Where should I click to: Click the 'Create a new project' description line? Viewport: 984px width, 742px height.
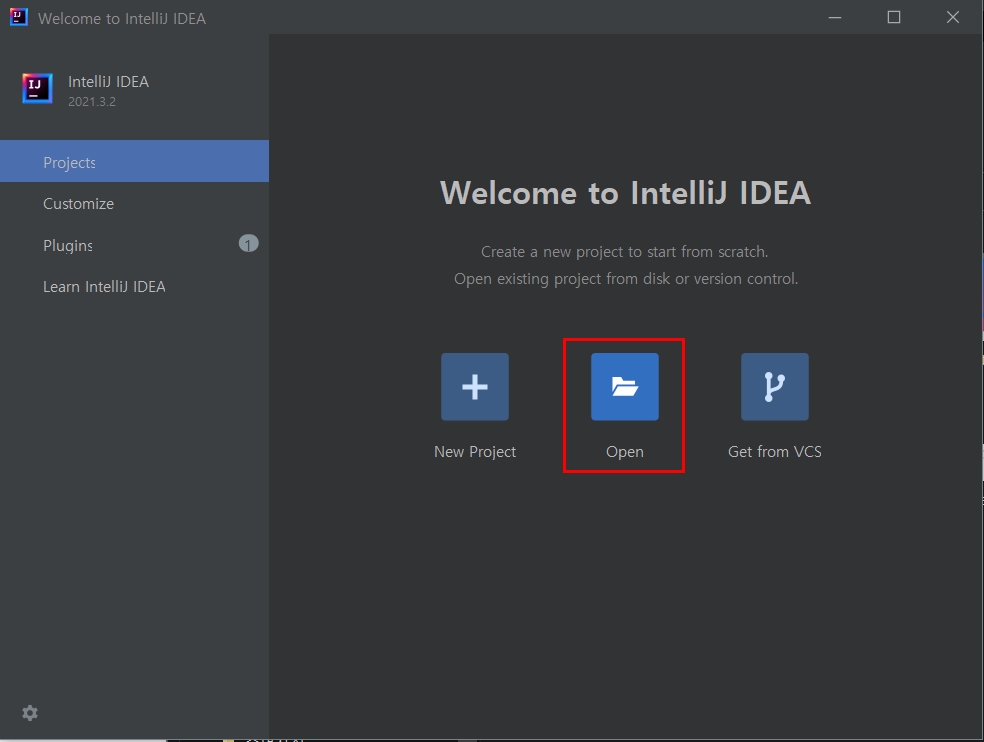coord(624,252)
